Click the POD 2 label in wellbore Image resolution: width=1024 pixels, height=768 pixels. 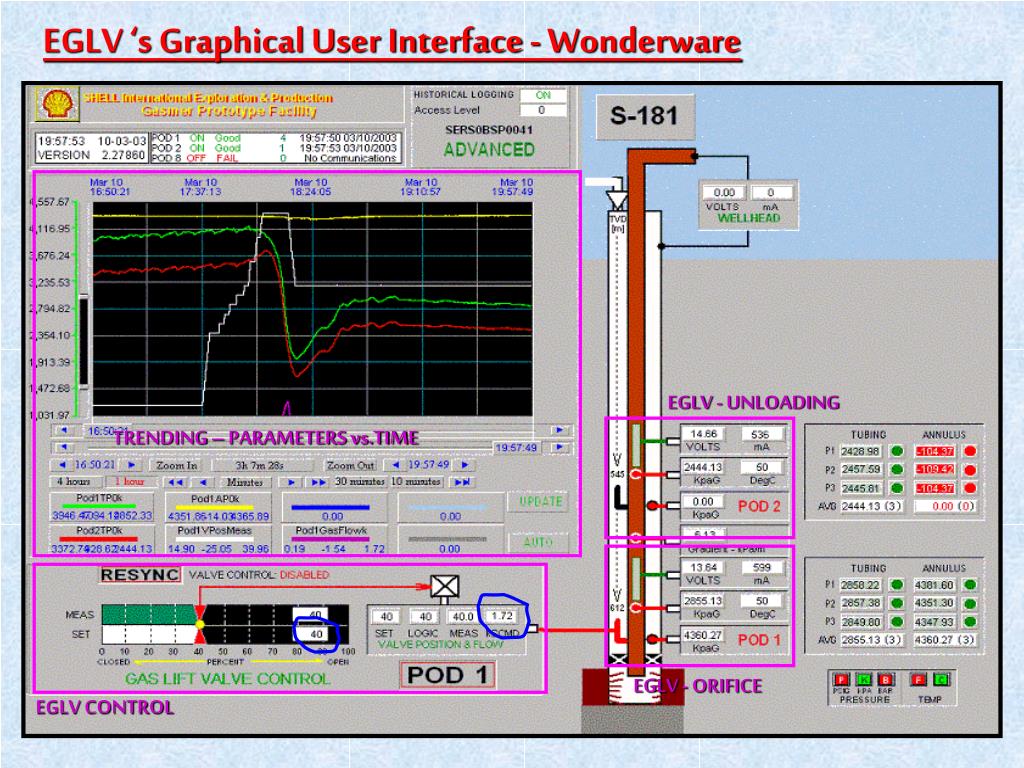pyautogui.click(x=759, y=506)
